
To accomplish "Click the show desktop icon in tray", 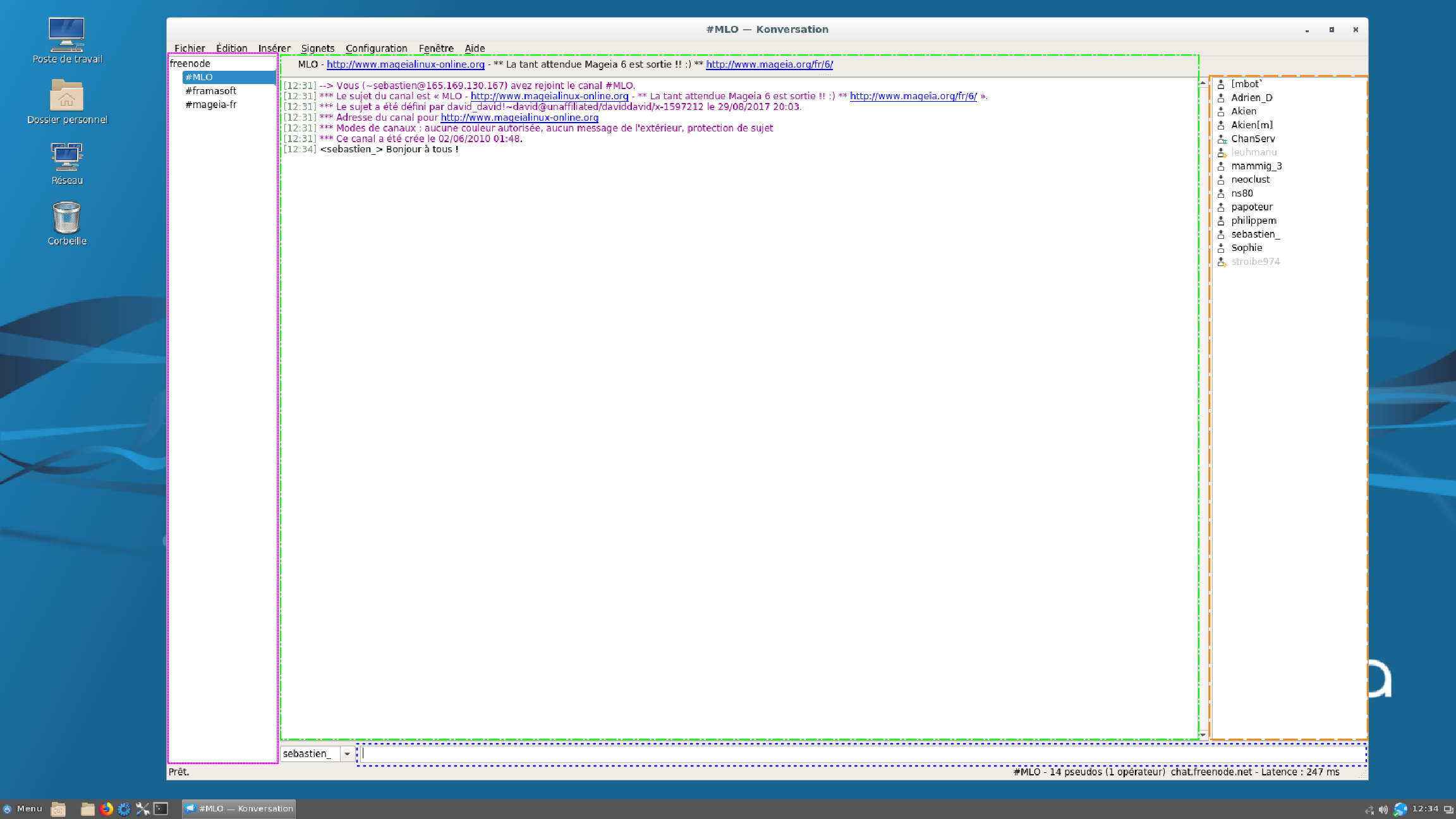I will pyautogui.click(x=1448, y=809).
